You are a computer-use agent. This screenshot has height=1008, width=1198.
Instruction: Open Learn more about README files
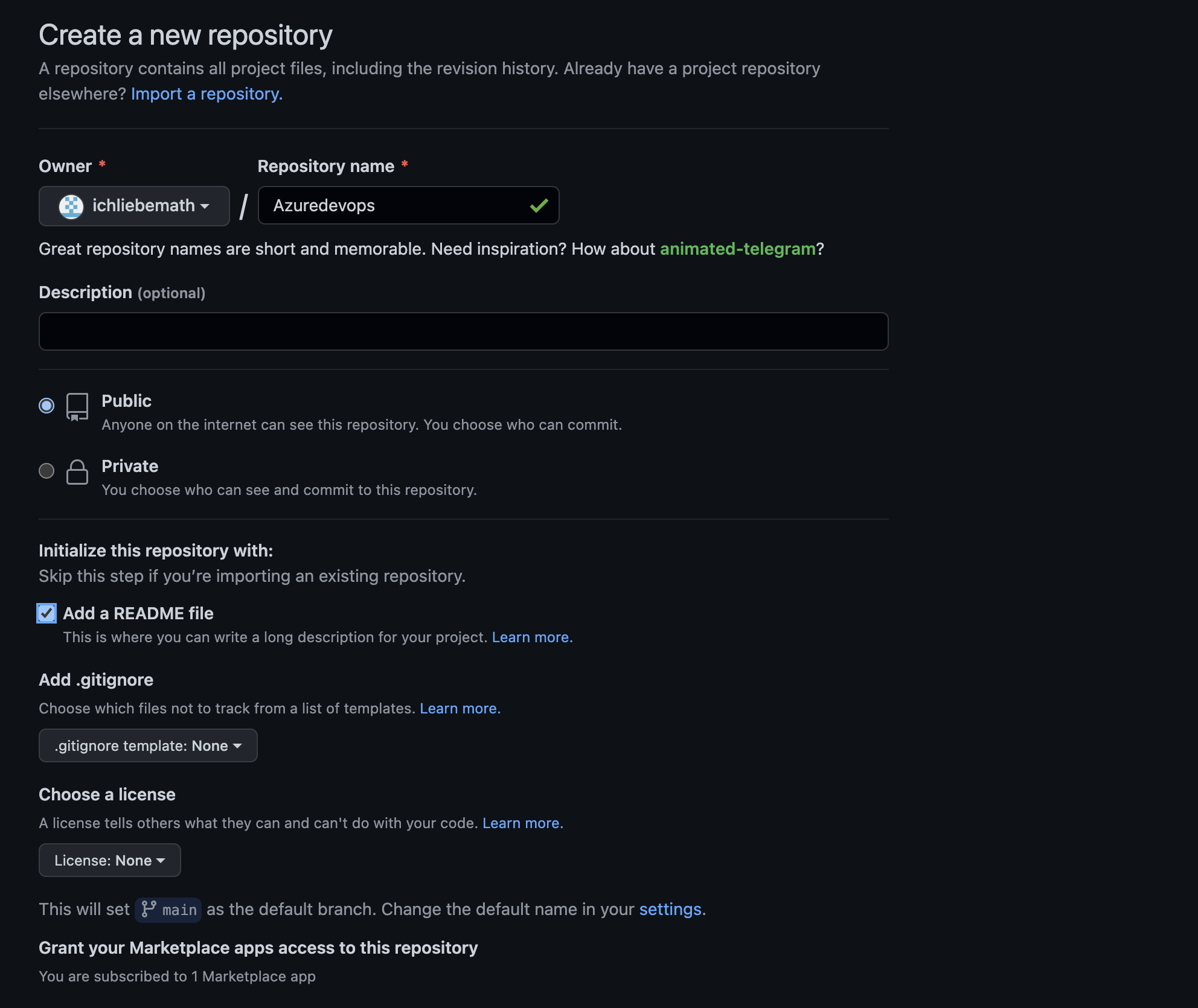pyautogui.click(x=531, y=637)
